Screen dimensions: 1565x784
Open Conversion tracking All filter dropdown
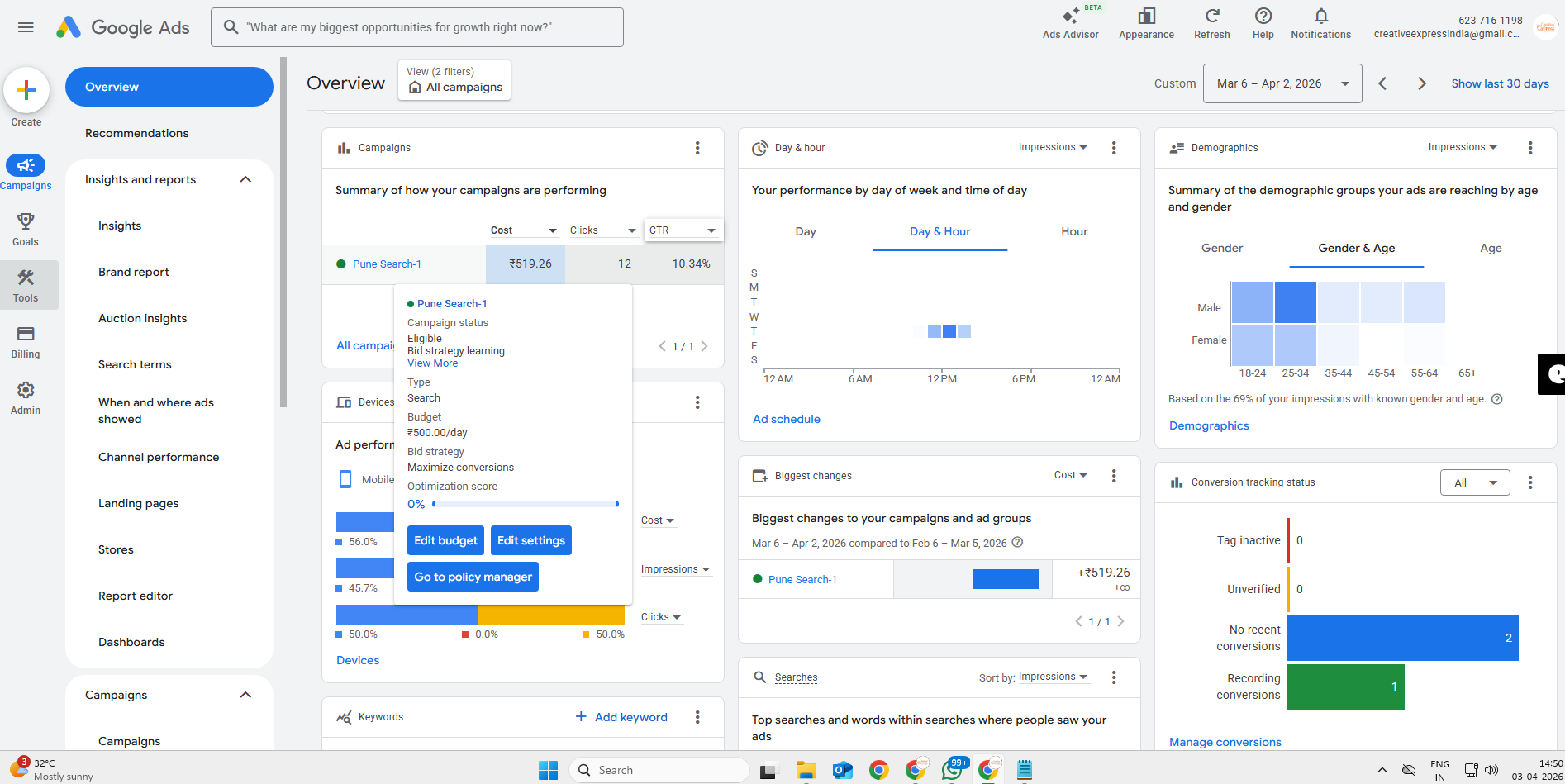click(x=1475, y=482)
